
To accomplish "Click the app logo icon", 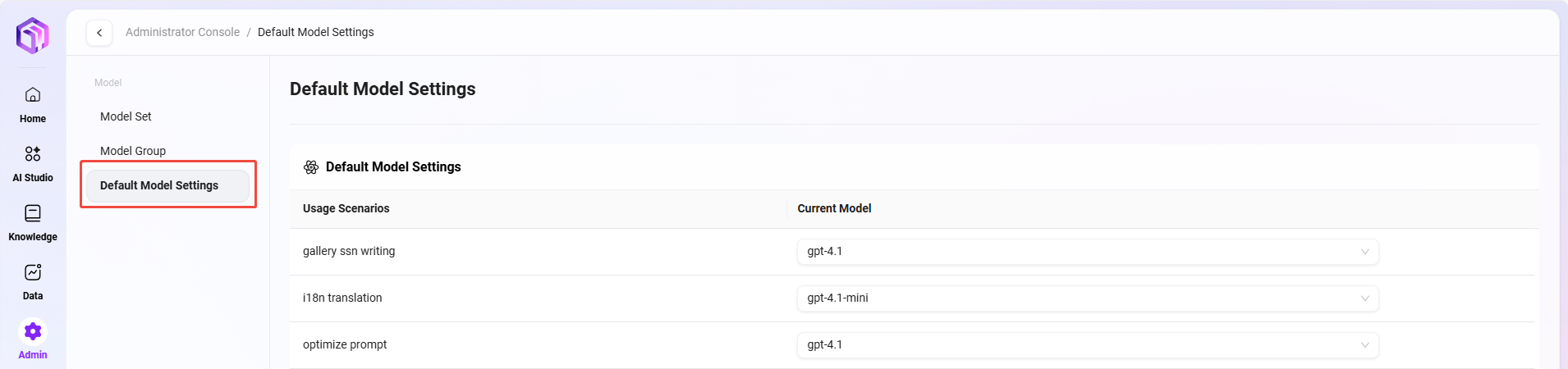I will pos(33,35).
